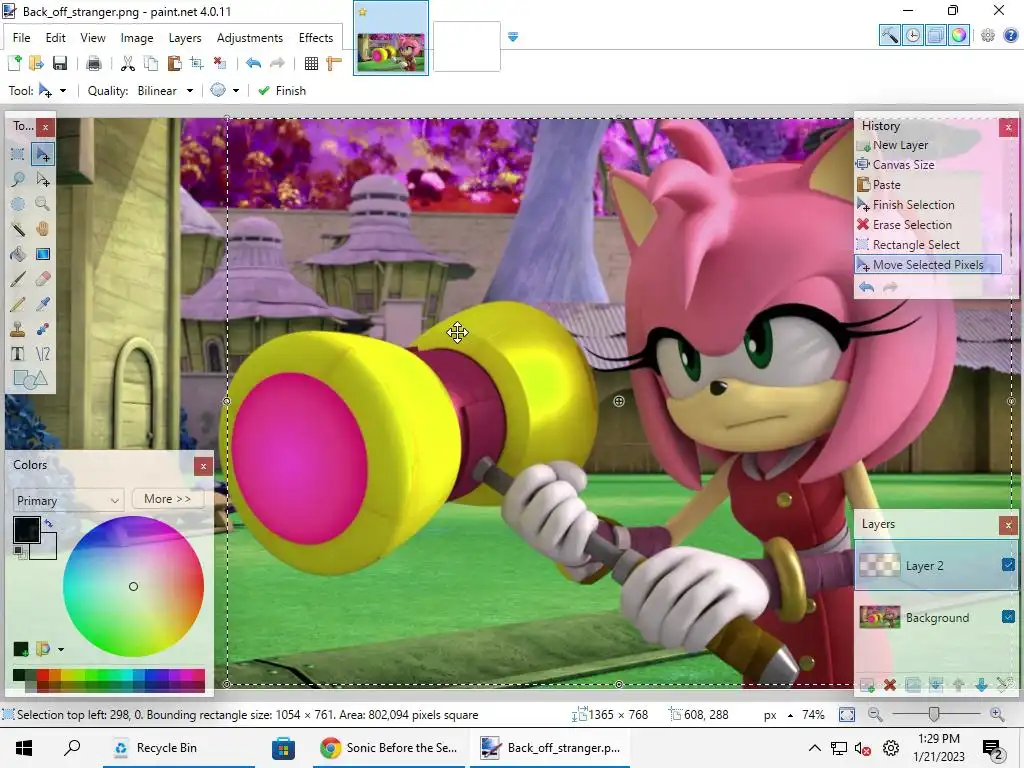
Task: Open the palette menu dropdown arrow
Action: coord(61,649)
